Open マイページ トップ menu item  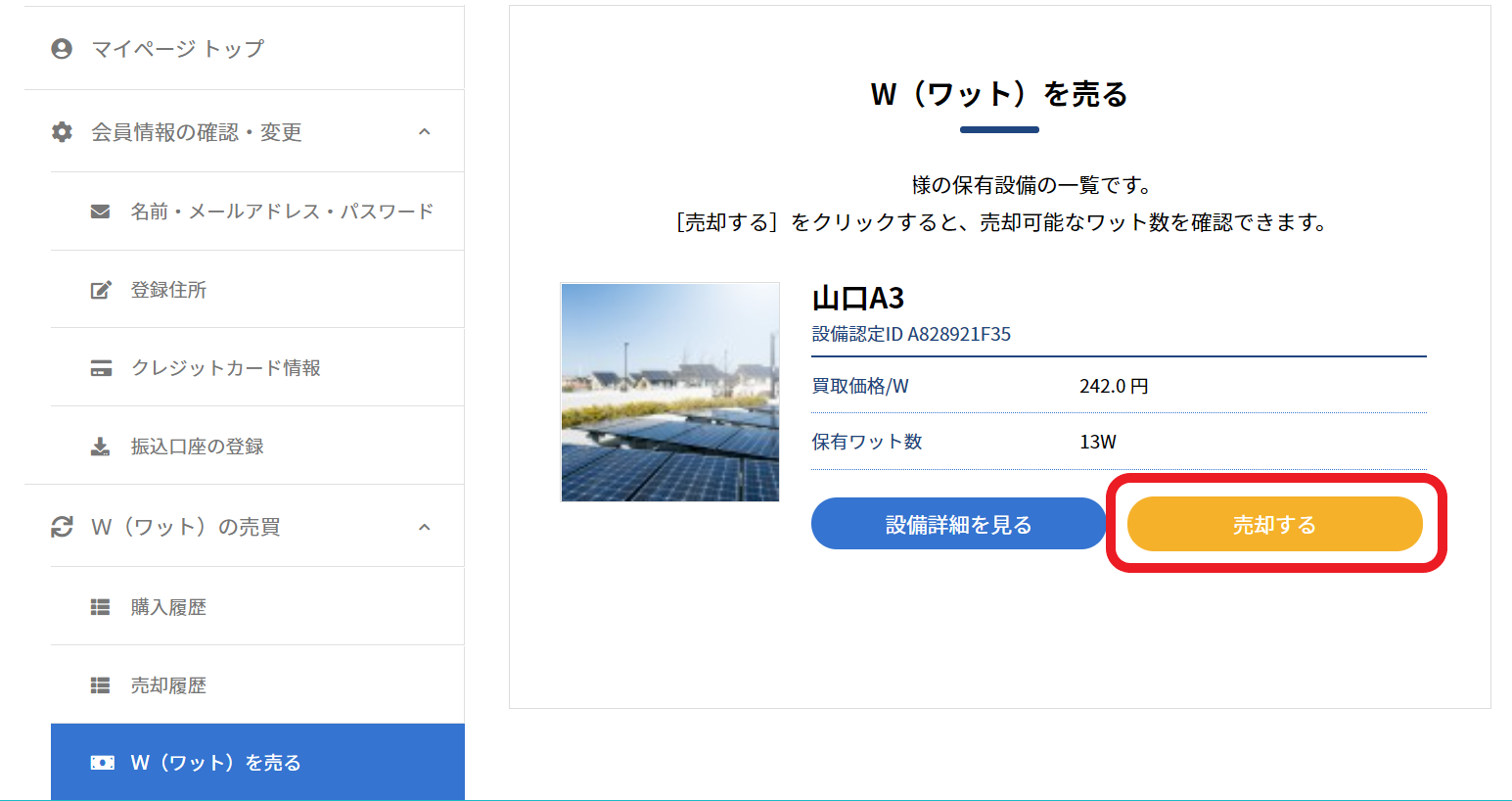click(177, 49)
